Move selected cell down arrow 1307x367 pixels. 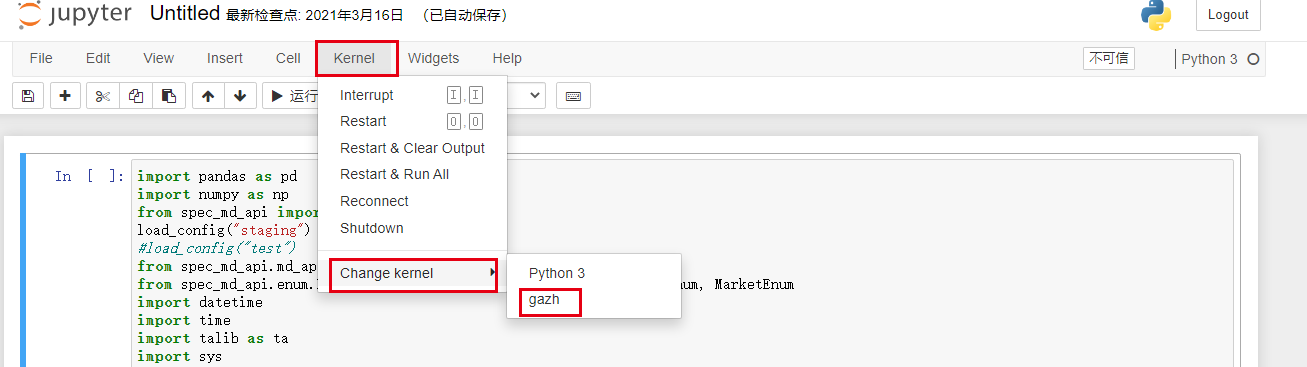coord(239,96)
